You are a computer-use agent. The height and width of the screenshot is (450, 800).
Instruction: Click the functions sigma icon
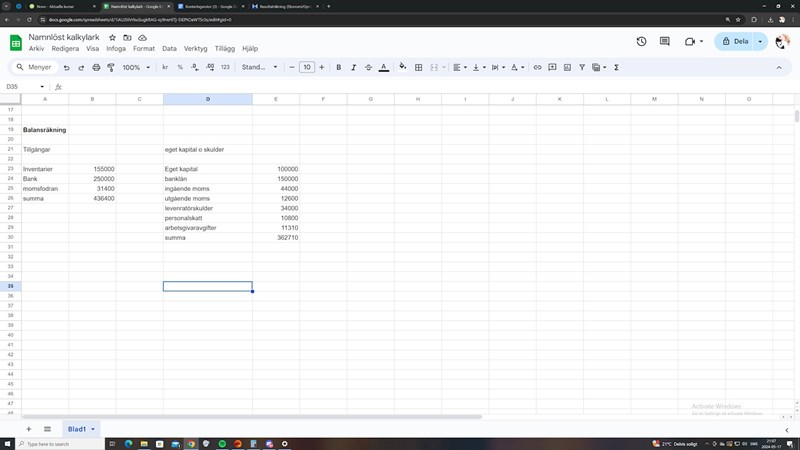coord(616,68)
